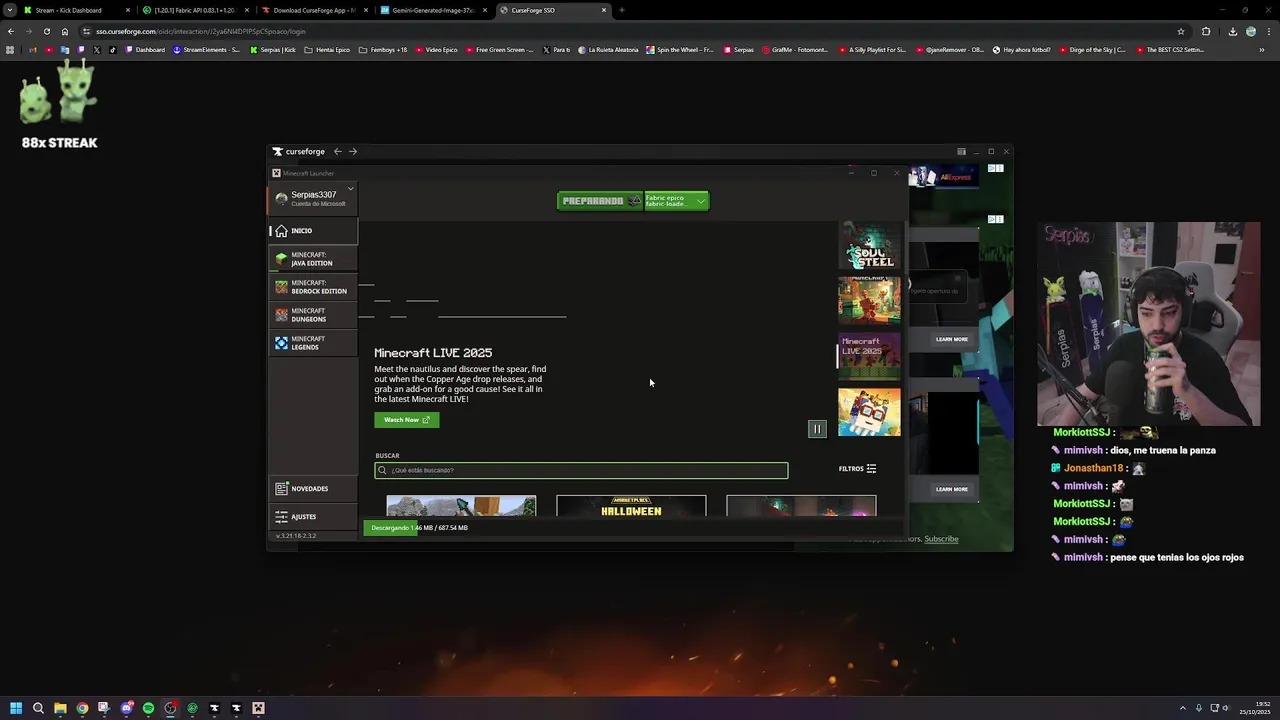Image resolution: width=1280 pixels, height=720 pixels.
Task: Open a new browser tab
Action: tap(622, 10)
